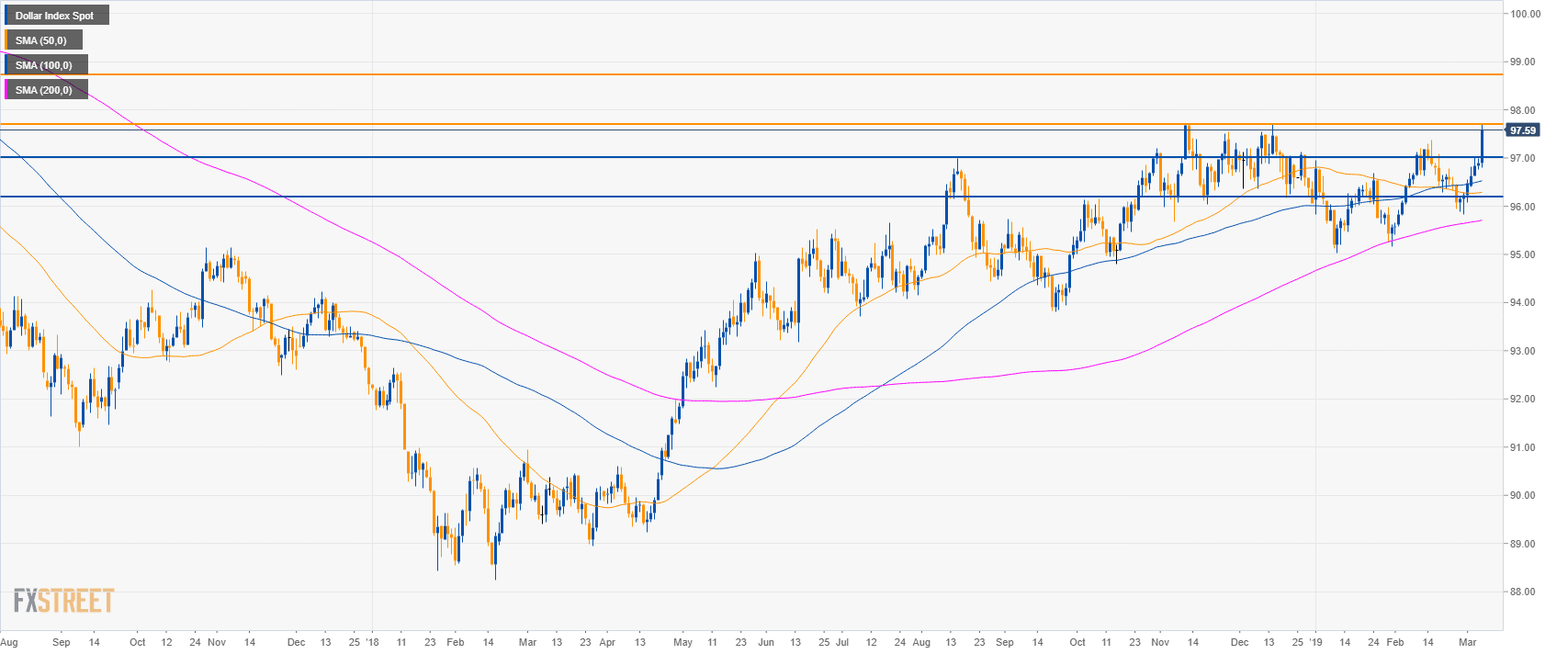Click the 100.00 price axis value

(x=1525, y=14)
